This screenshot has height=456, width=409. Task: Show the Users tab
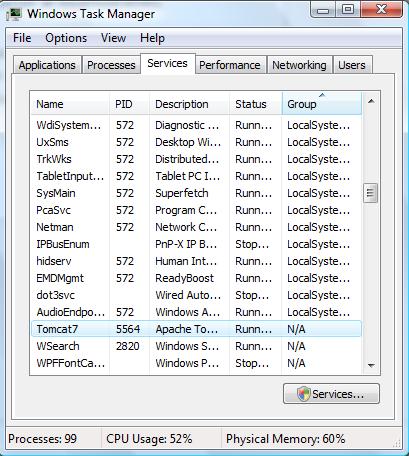(352, 65)
